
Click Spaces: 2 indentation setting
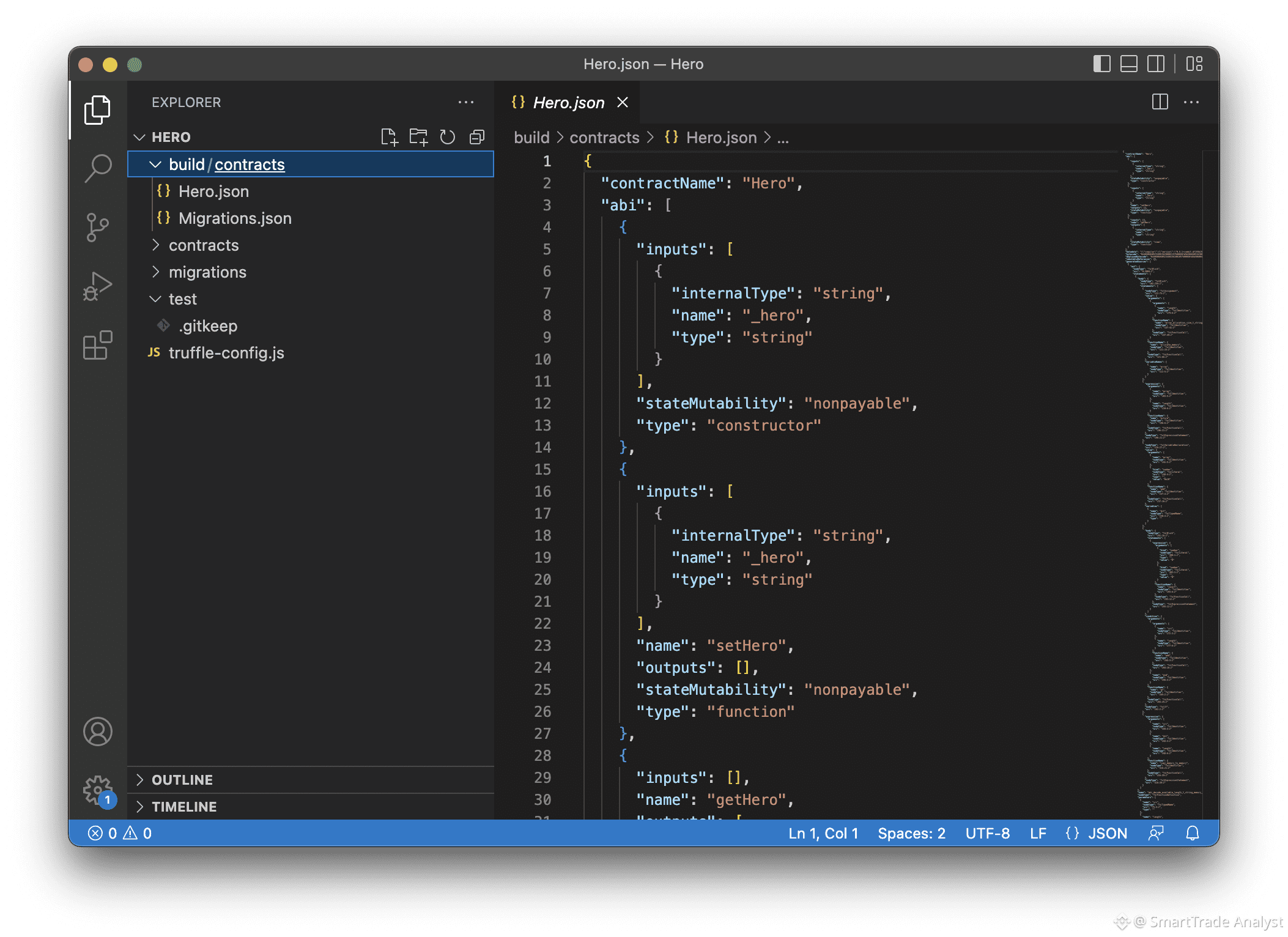(911, 834)
